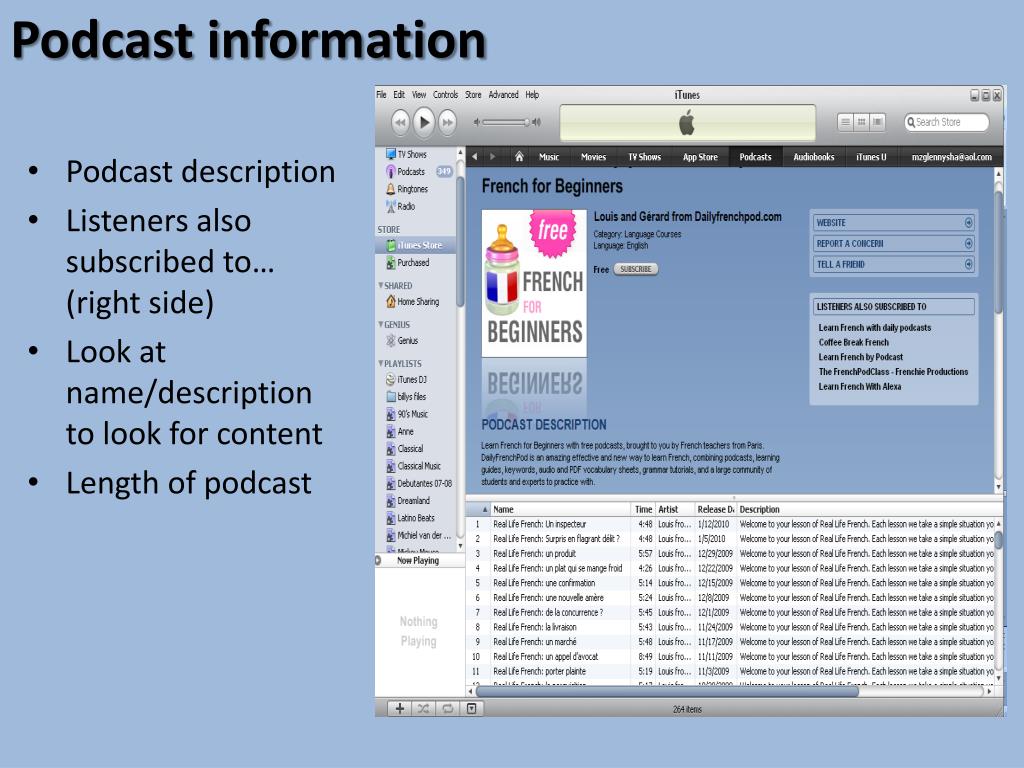Open the TV Shows store tab
1024x768 pixels.
(x=645, y=157)
